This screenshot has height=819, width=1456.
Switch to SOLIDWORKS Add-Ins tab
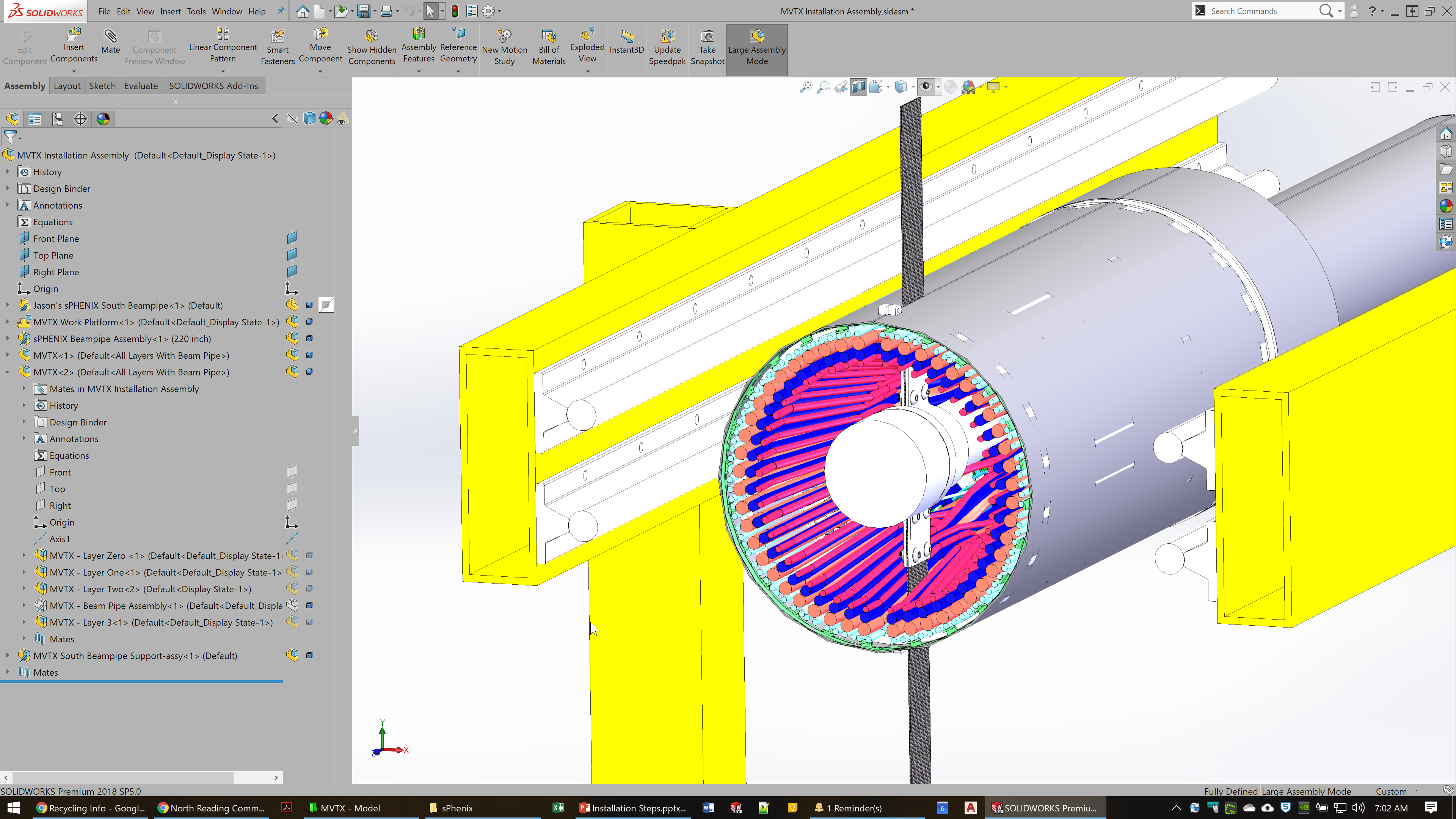click(x=213, y=86)
